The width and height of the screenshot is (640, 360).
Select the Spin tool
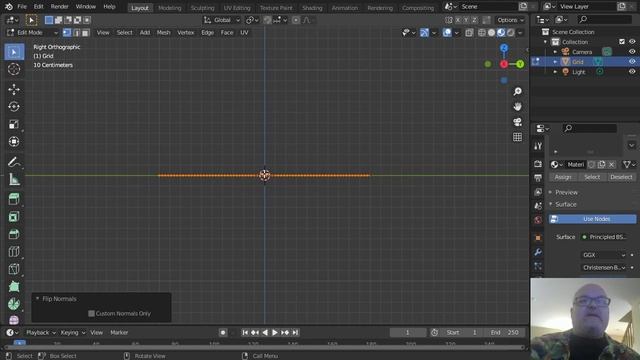14,304
